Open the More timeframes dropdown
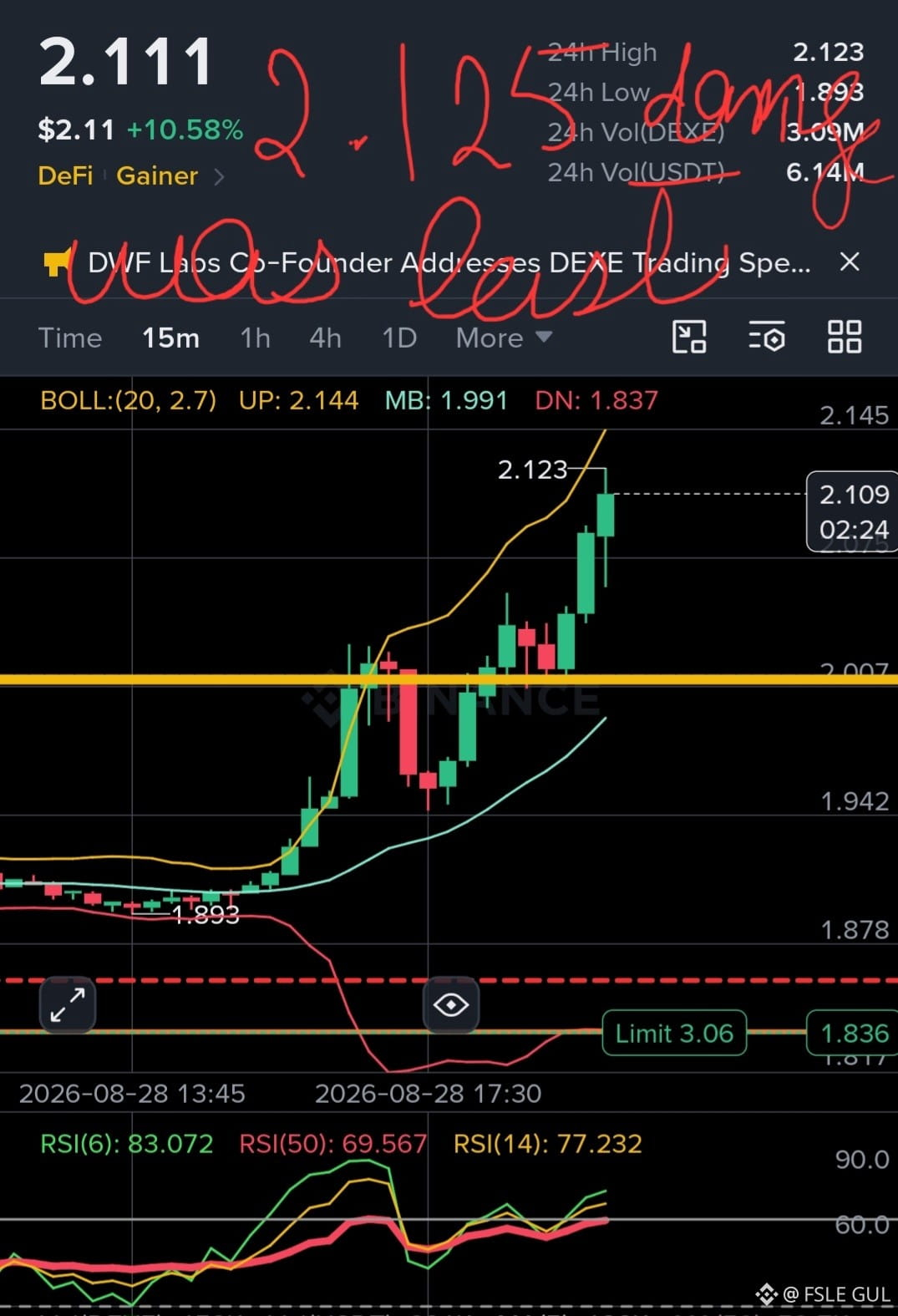898x1316 pixels. tap(504, 338)
